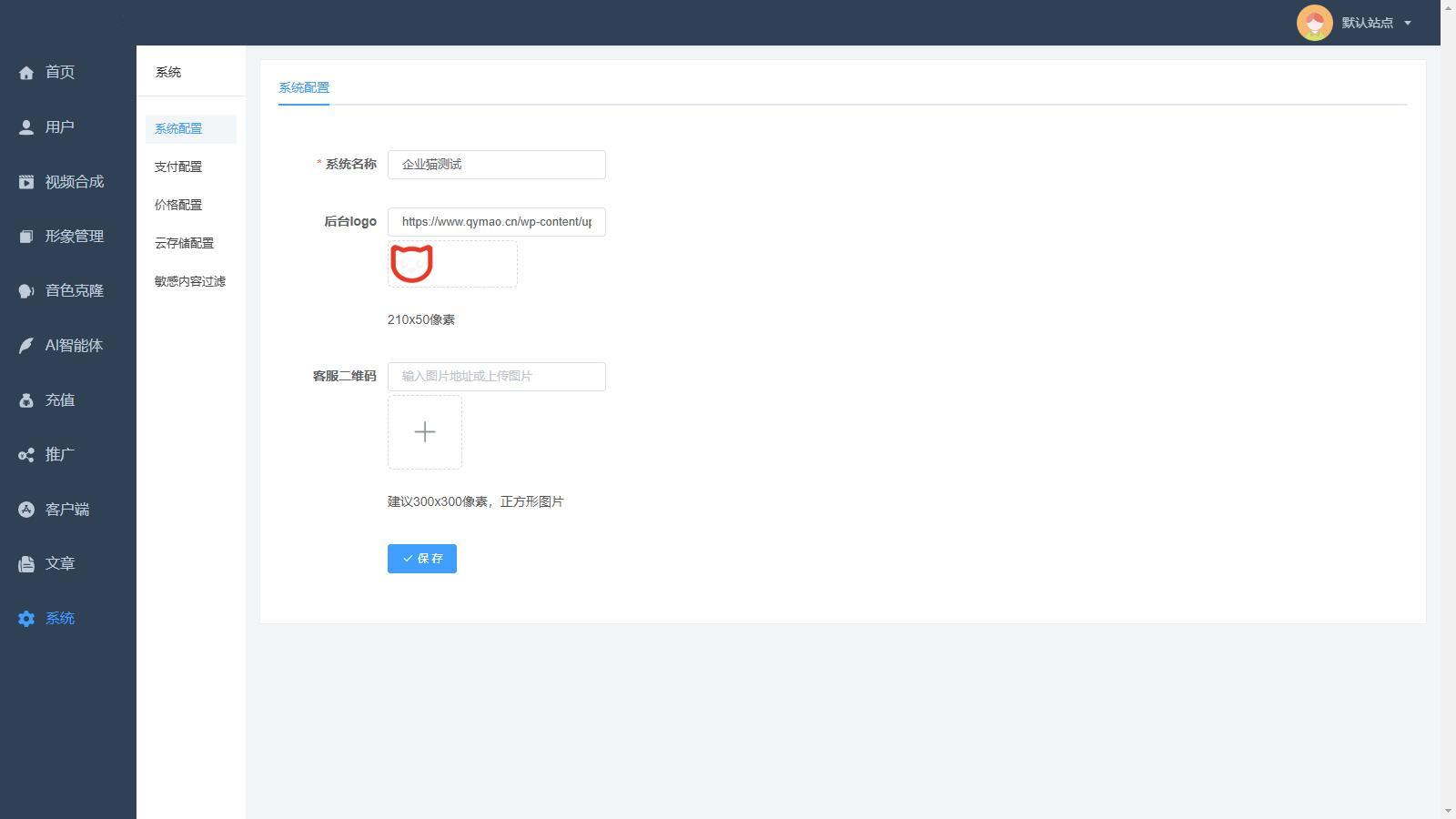Select 支付配置 in the submenu
The height and width of the screenshot is (819, 1456).
coord(179,167)
